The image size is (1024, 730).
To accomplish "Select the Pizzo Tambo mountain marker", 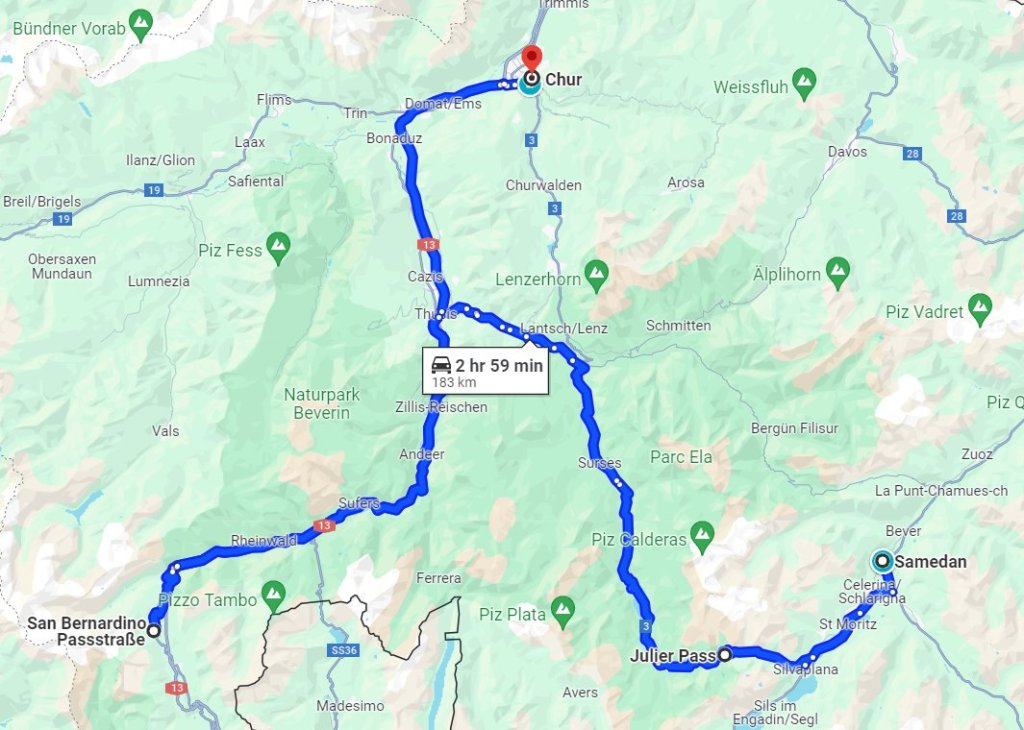I will [274, 597].
